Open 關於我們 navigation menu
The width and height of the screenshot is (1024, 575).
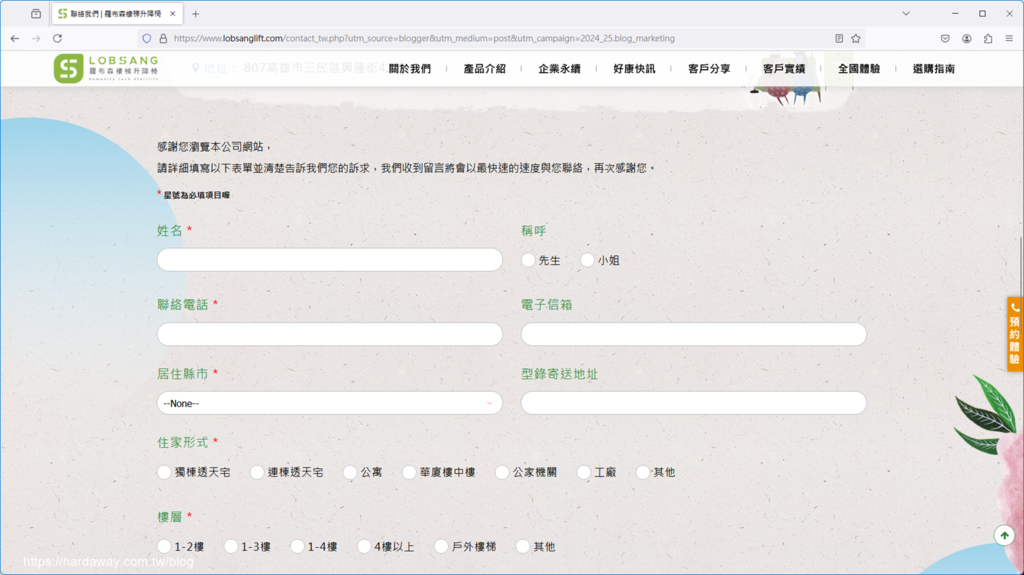(x=409, y=69)
